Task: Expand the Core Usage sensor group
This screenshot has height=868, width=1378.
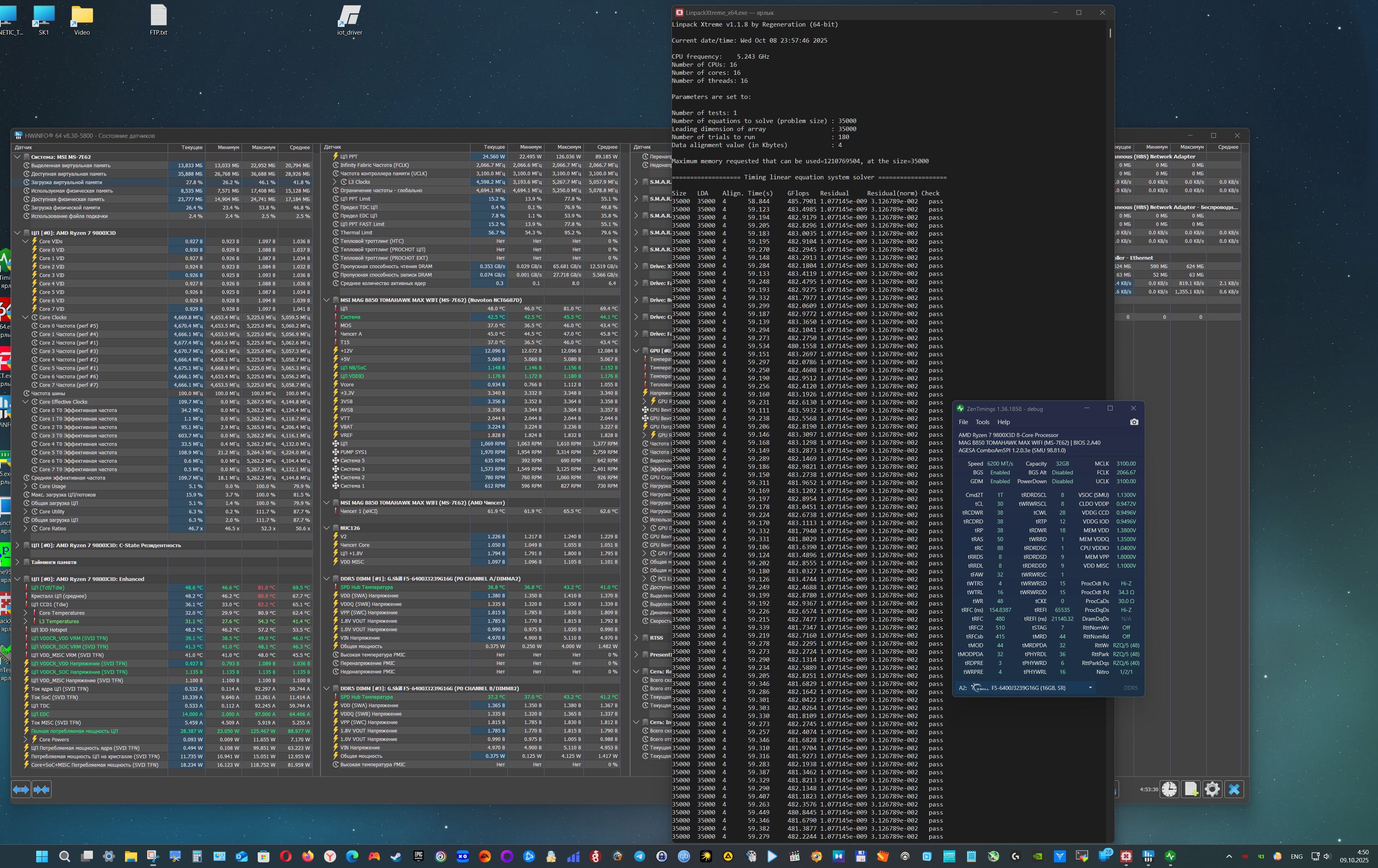Action: pyautogui.click(x=26, y=486)
